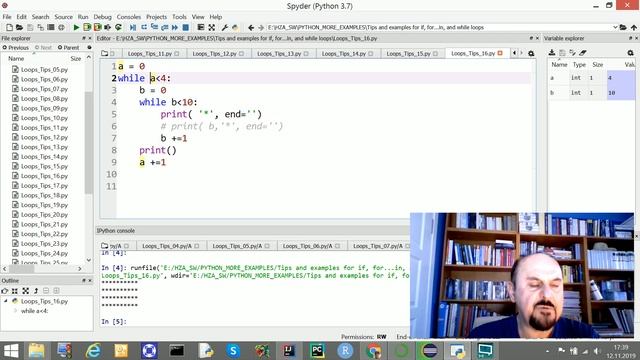Click value 4 of variable a

pos(621,78)
